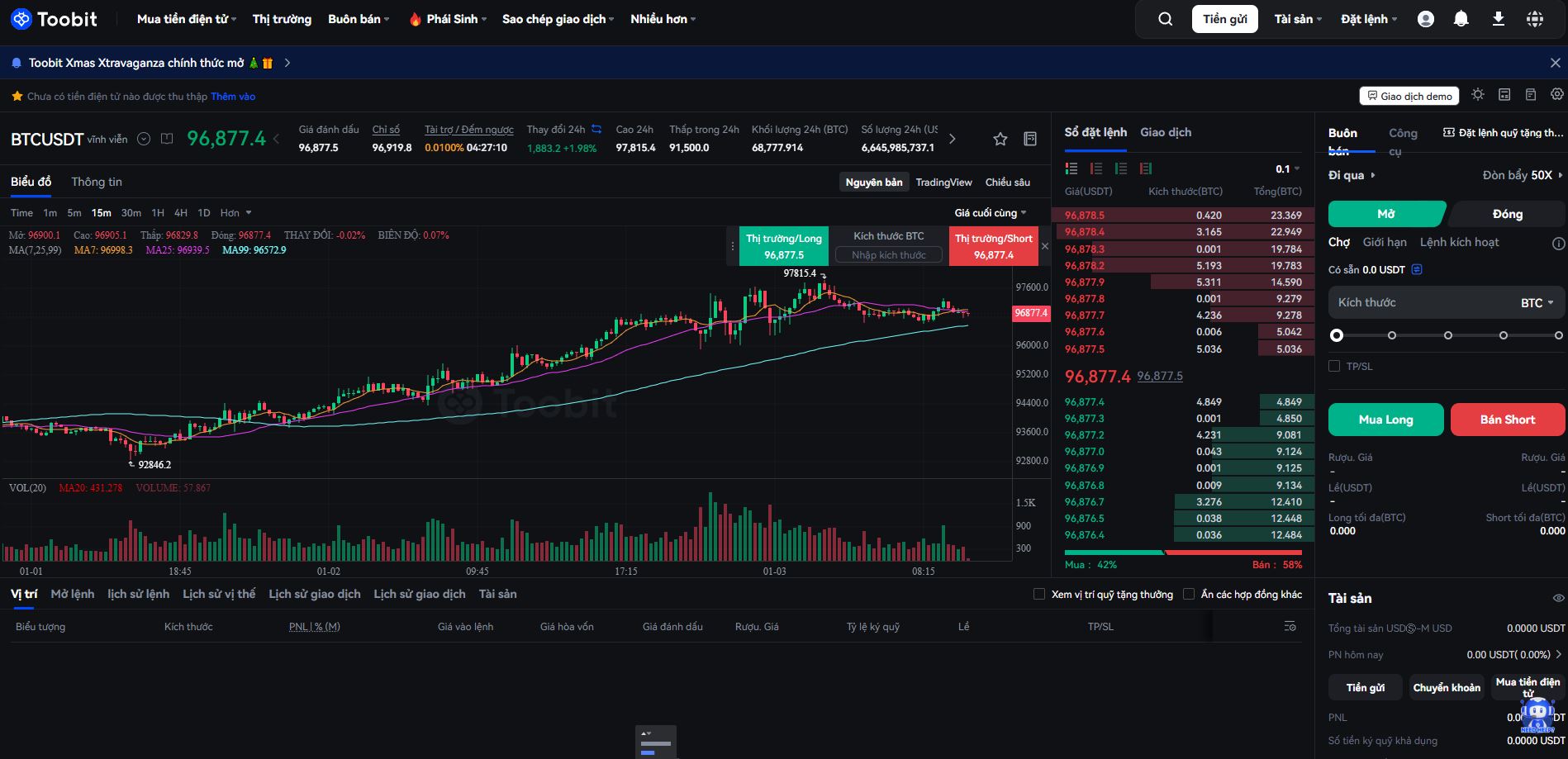Image resolution: width=1568 pixels, height=759 pixels.
Task: Click the search magnifier icon
Action: (1165, 19)
